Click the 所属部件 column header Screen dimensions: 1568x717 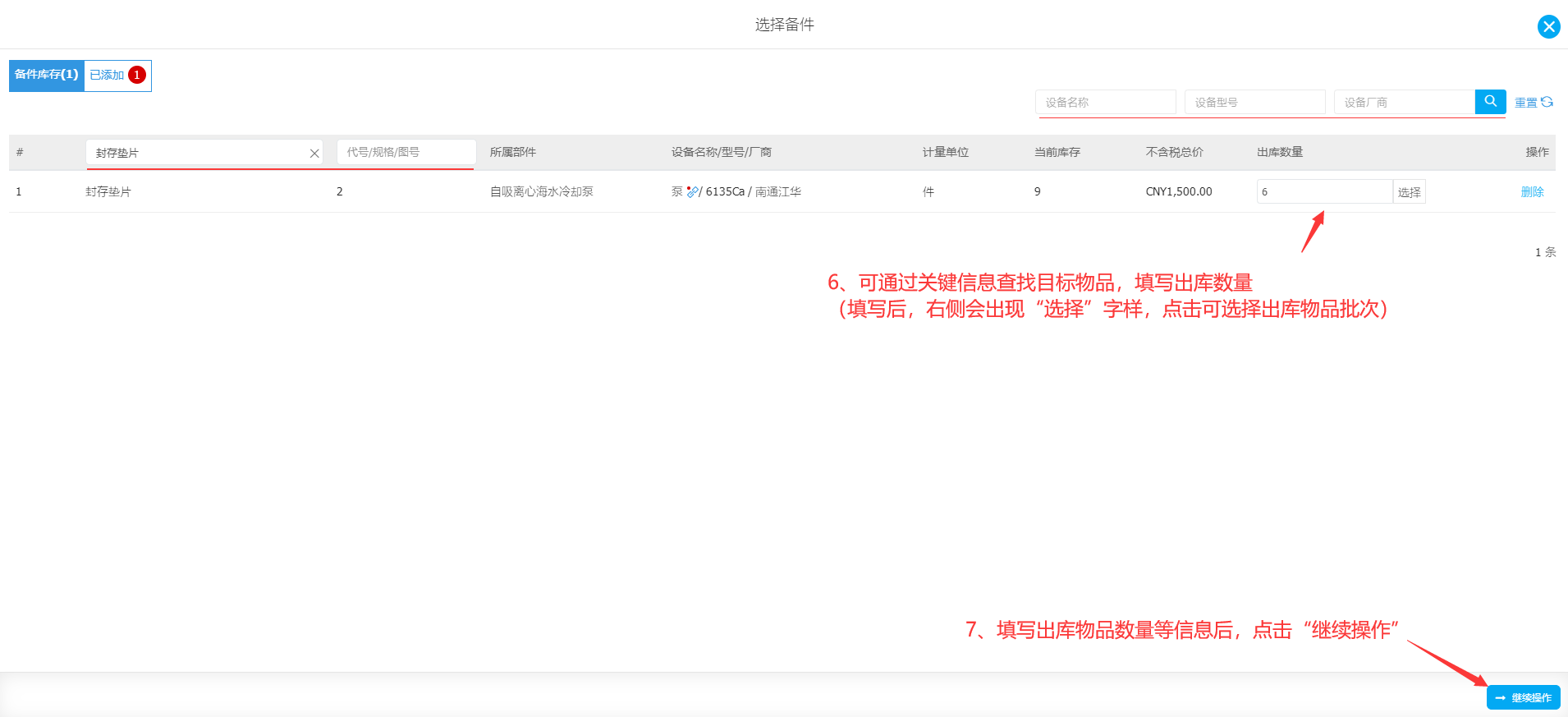[513, 152]
